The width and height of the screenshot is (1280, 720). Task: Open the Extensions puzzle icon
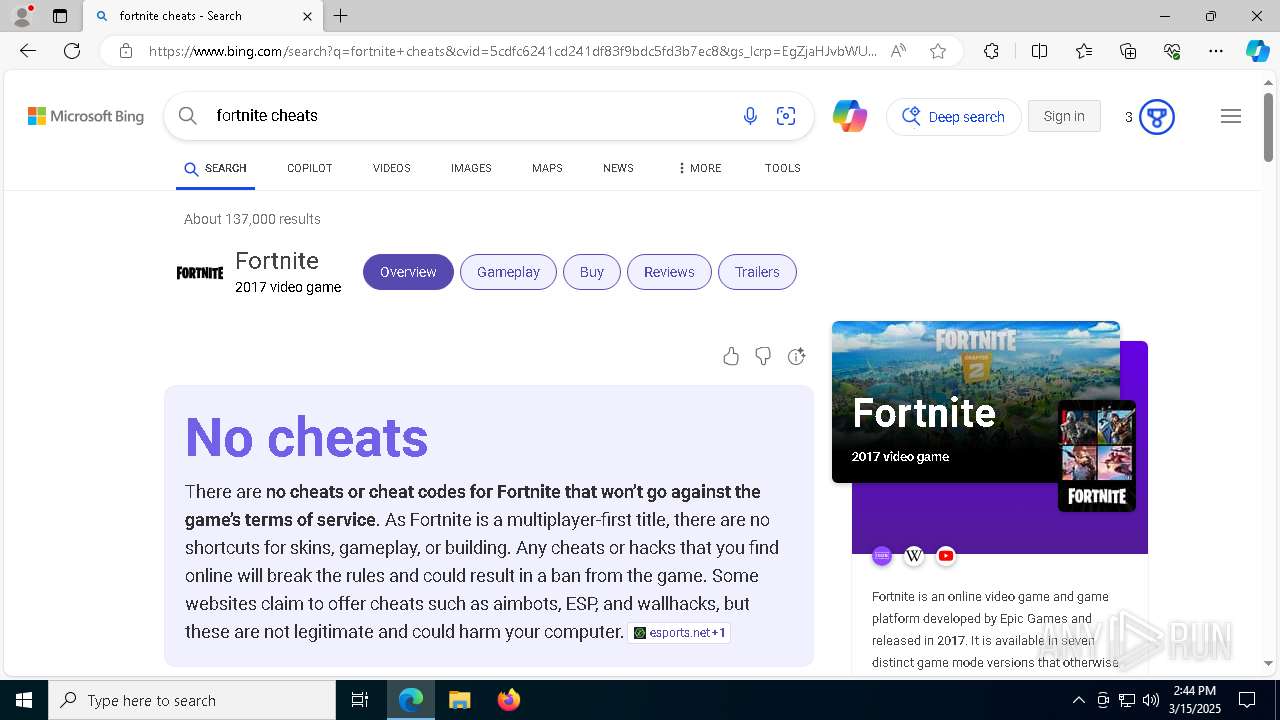tap(991, 51)
